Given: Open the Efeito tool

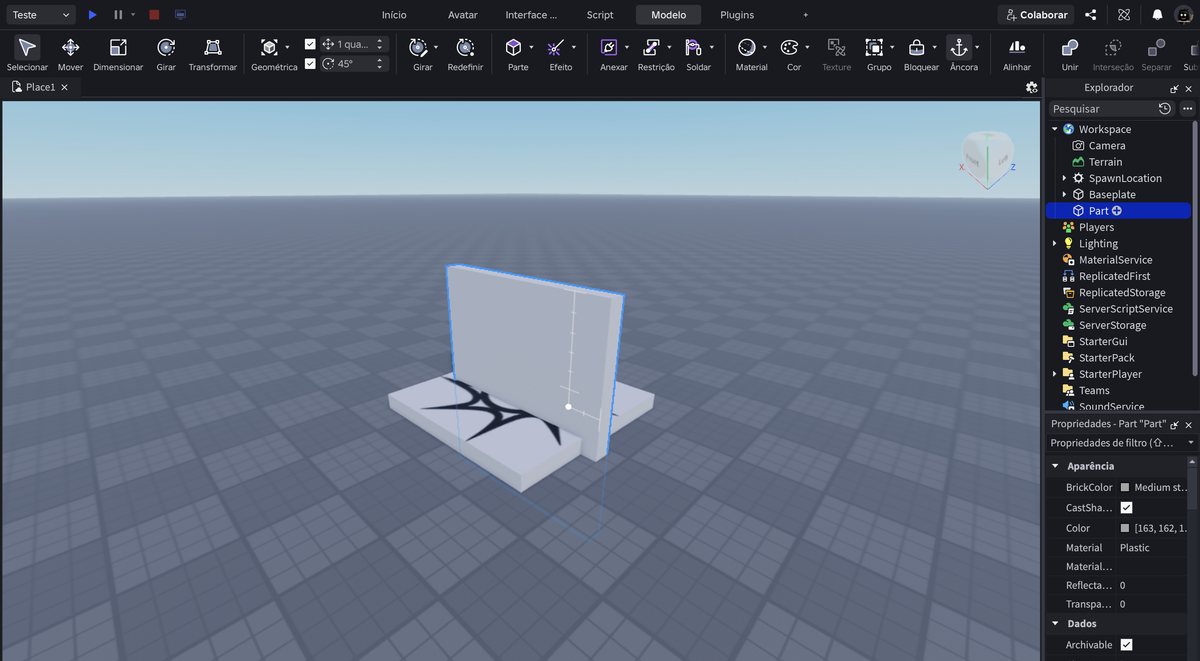Looking at the screenshot, I should click(556, 47).
